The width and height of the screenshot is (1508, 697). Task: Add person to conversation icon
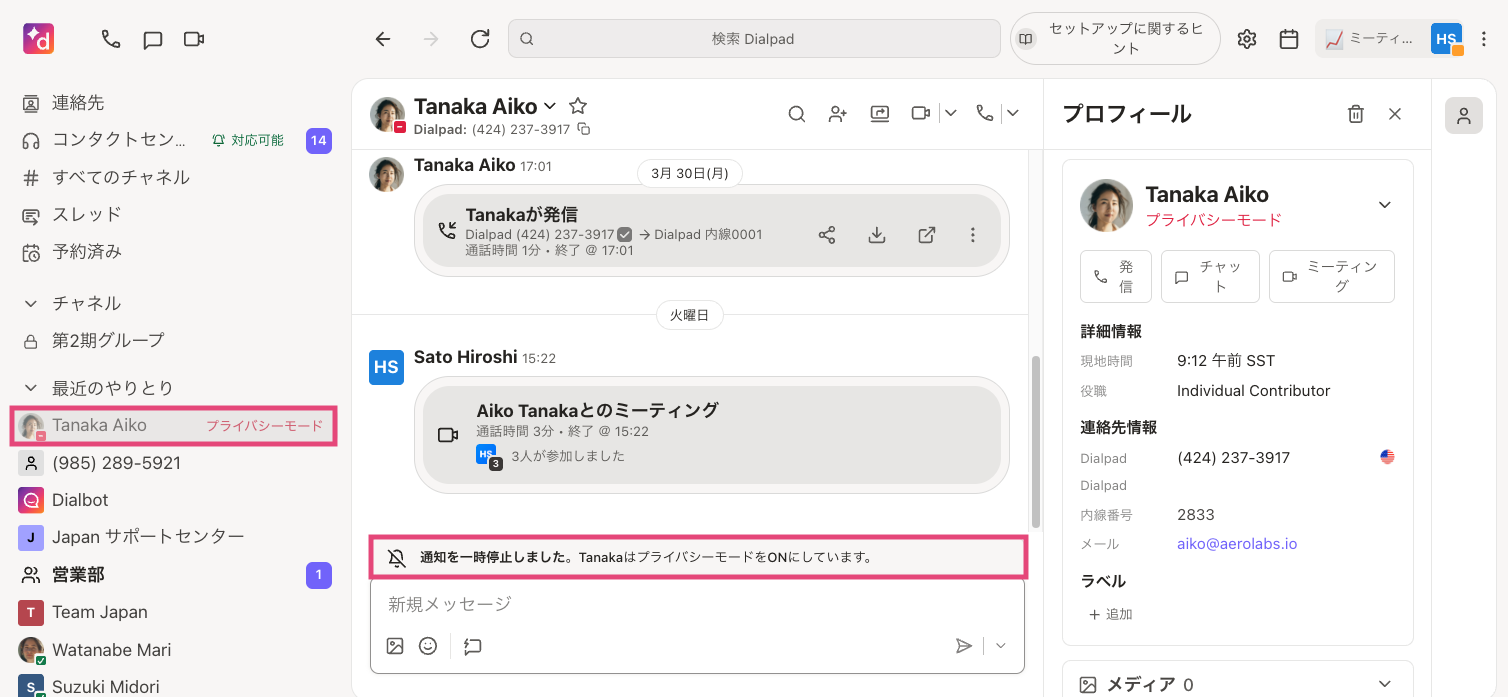point(838,114)
